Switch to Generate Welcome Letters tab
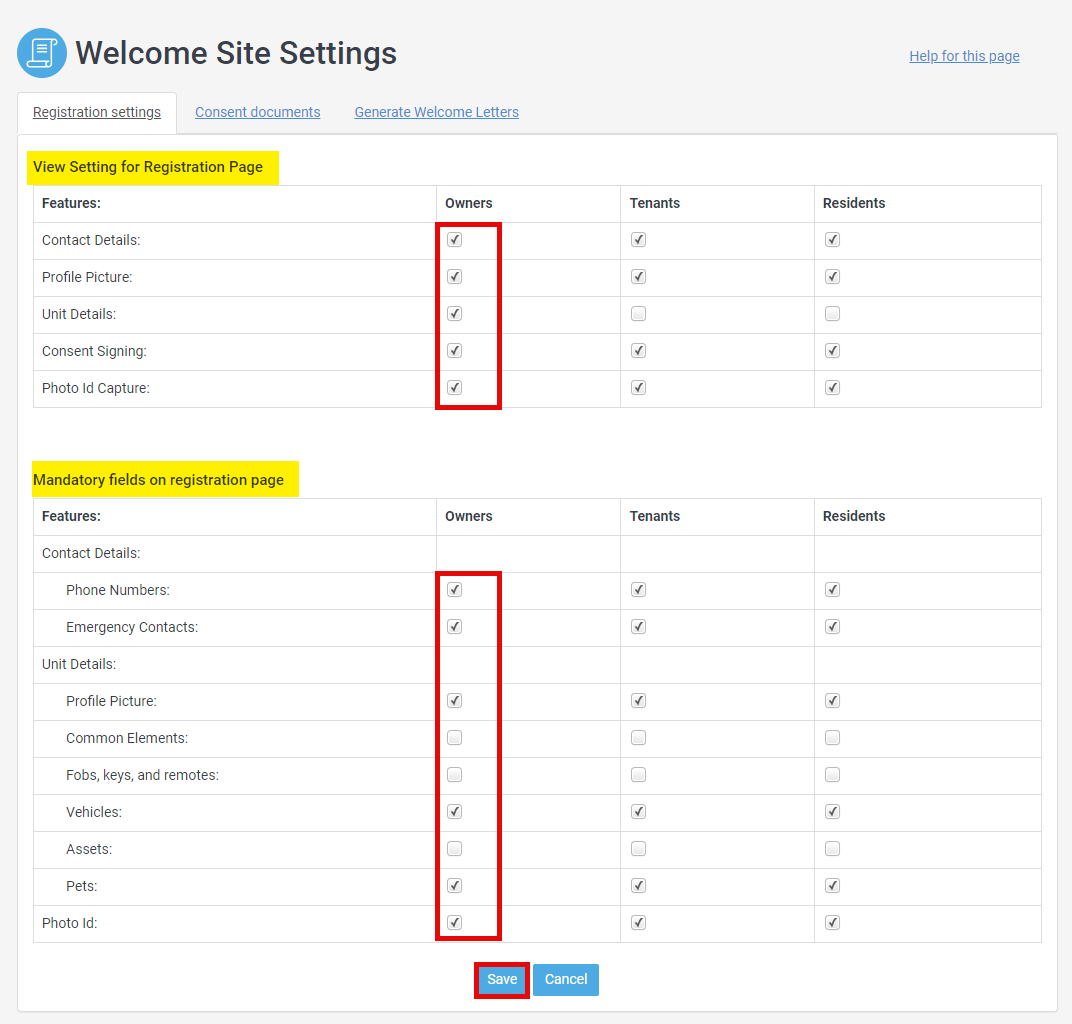The image size is (1072, 1024). [x=436, y=112]
